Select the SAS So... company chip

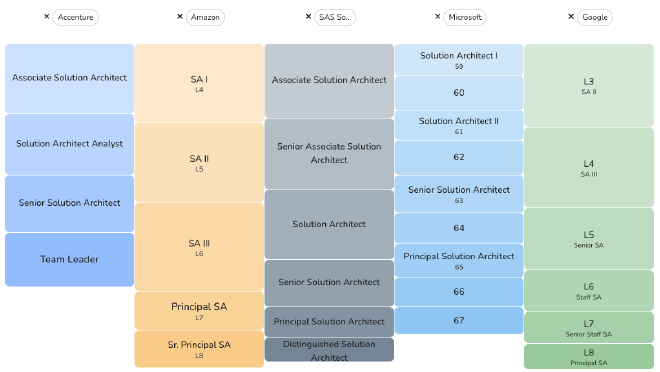pyautogui.click(x=335, y=17)
